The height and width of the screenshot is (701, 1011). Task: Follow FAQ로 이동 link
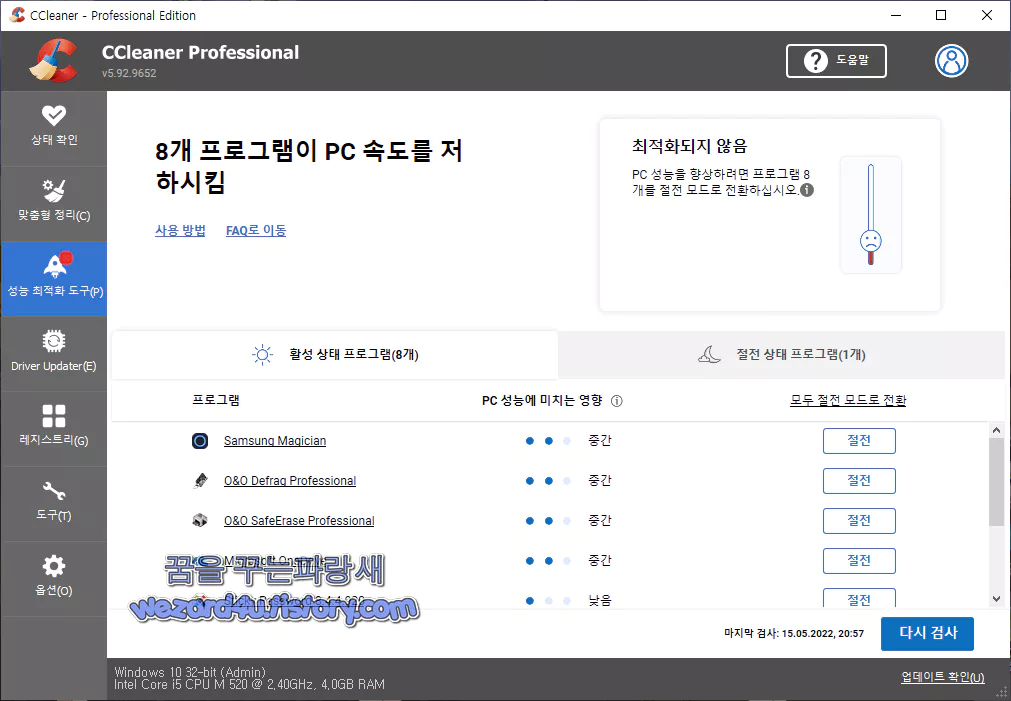tap(256, 231)
